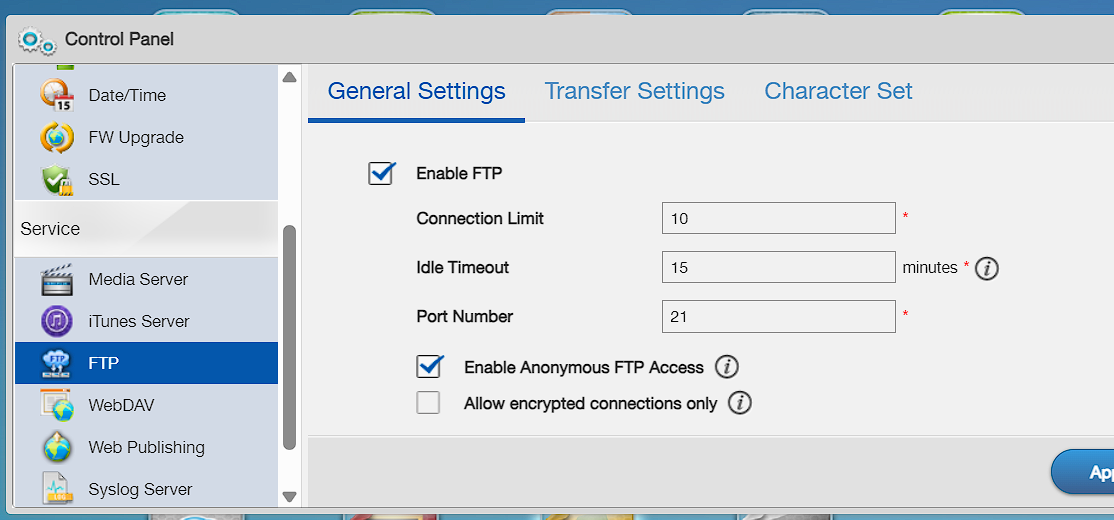Click the Syslog Server icon
This screenshot has width=1114, height=520.
coord(57,489)
